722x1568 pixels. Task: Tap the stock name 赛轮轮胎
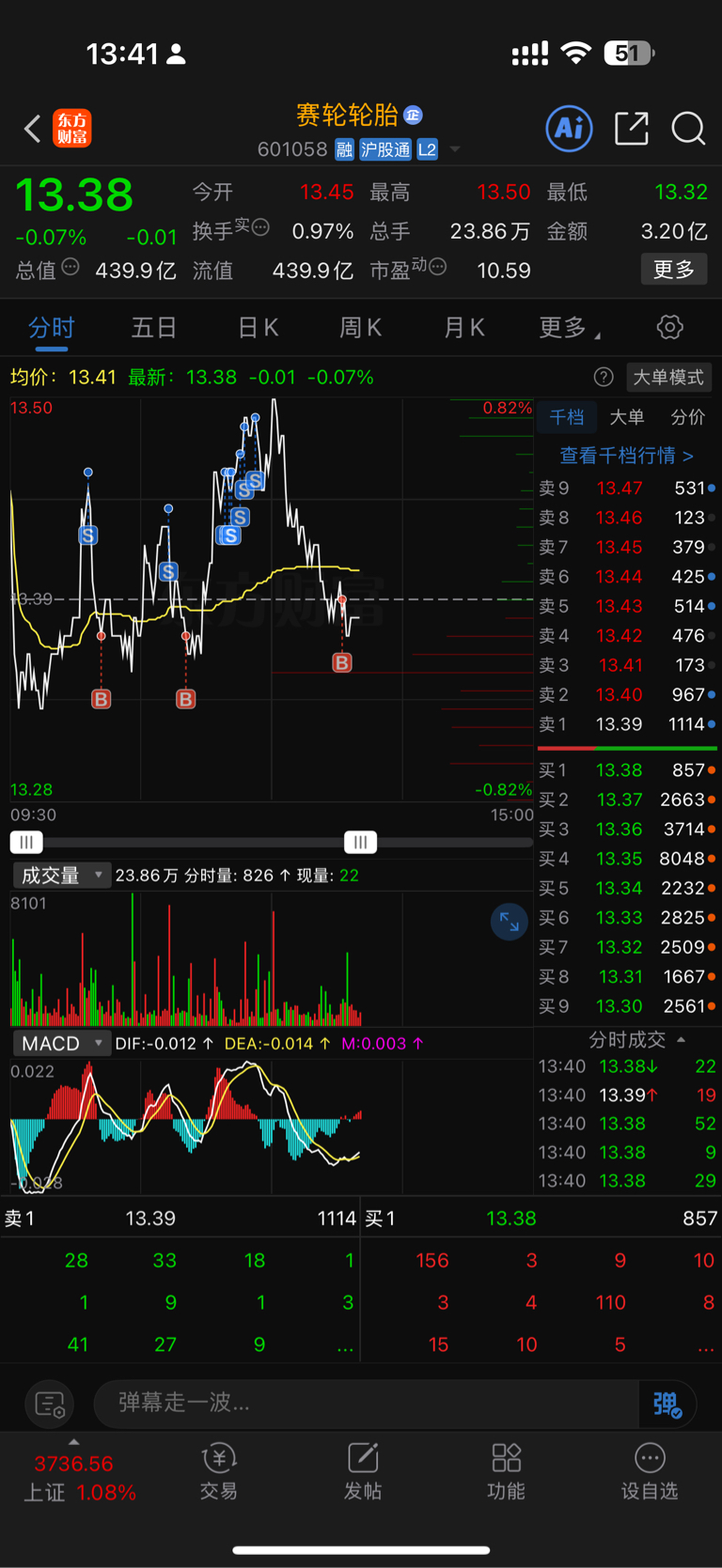tap(347, 115)
